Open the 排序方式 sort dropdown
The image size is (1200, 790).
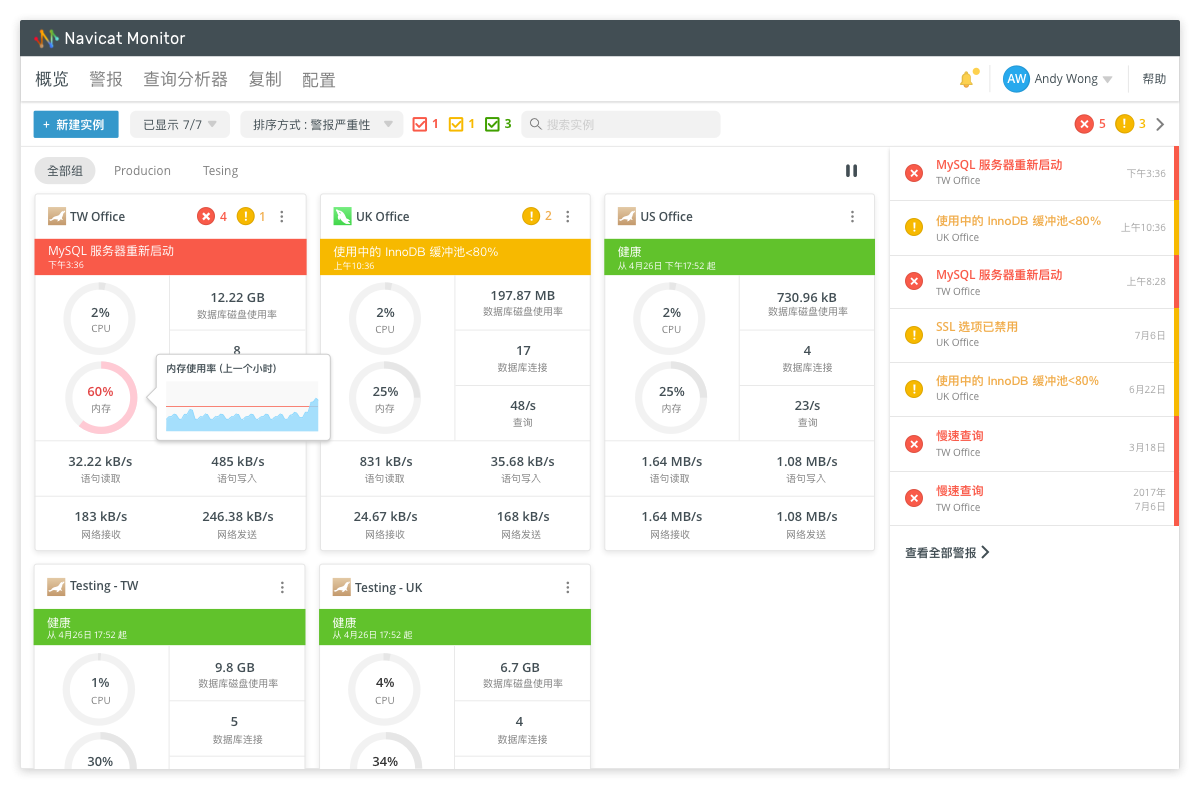[322, 124]
